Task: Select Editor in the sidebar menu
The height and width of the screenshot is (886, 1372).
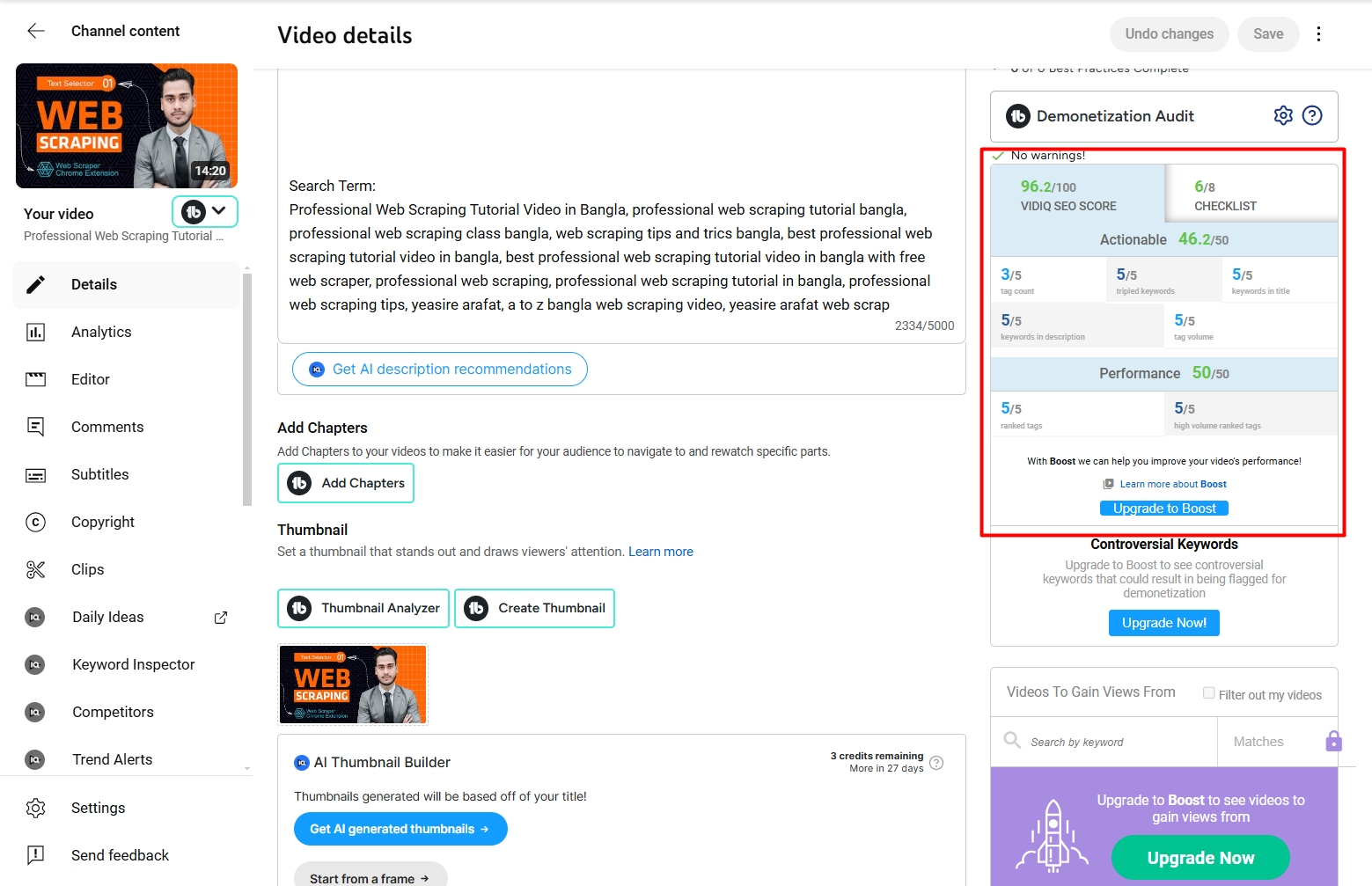Action: click(126, 379)
